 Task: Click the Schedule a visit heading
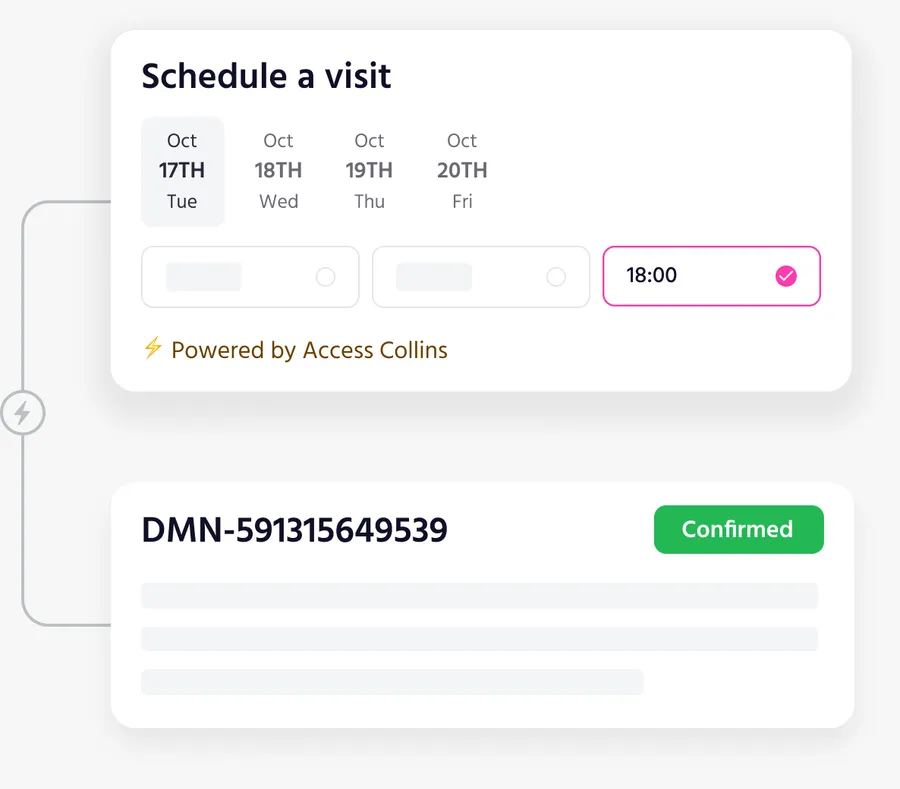point(265,75)
